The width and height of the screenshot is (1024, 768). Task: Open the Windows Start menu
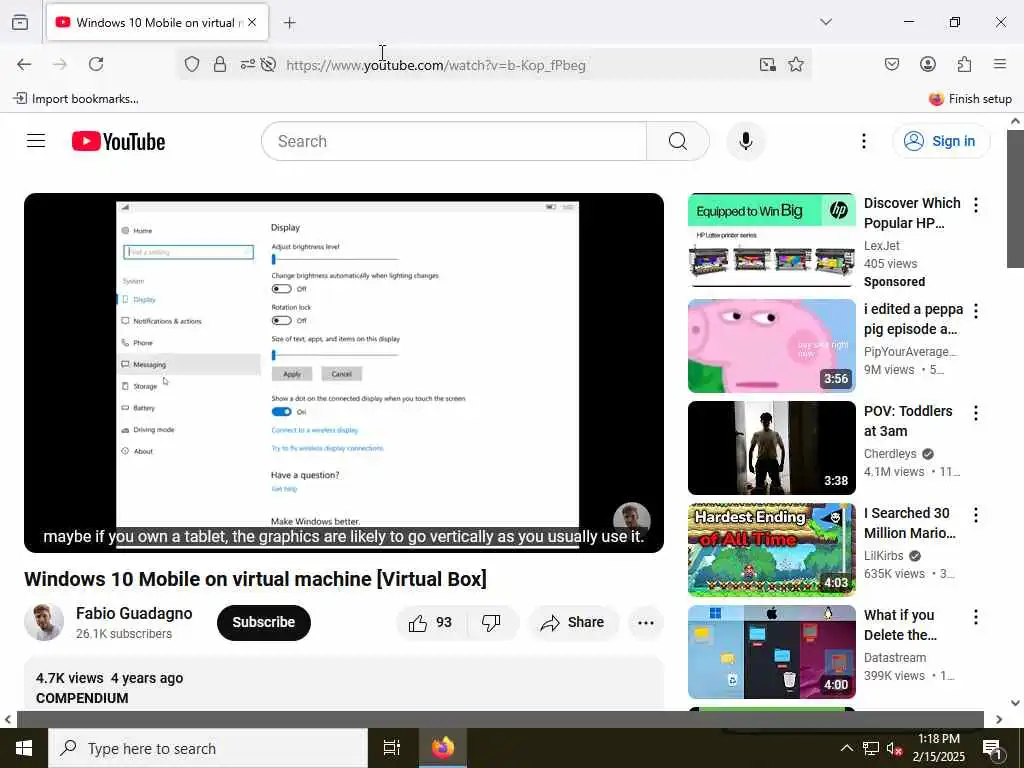24,748
